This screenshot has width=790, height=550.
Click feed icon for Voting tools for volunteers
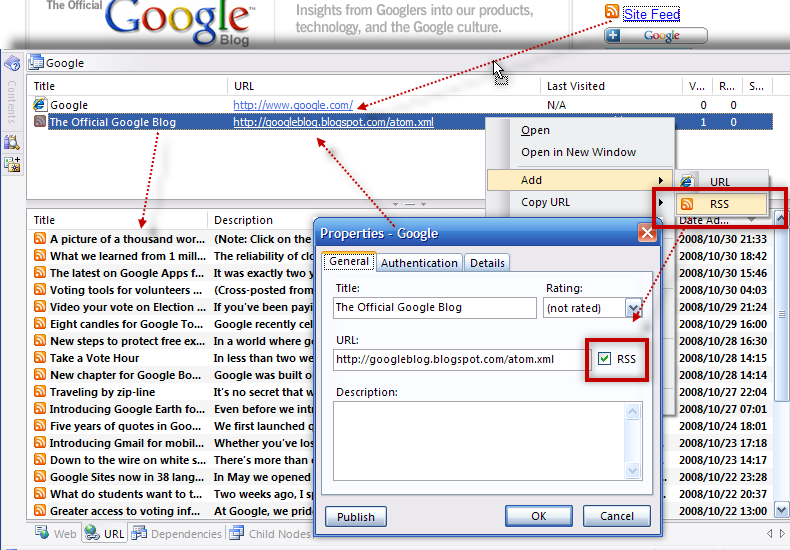coord(40,290)
